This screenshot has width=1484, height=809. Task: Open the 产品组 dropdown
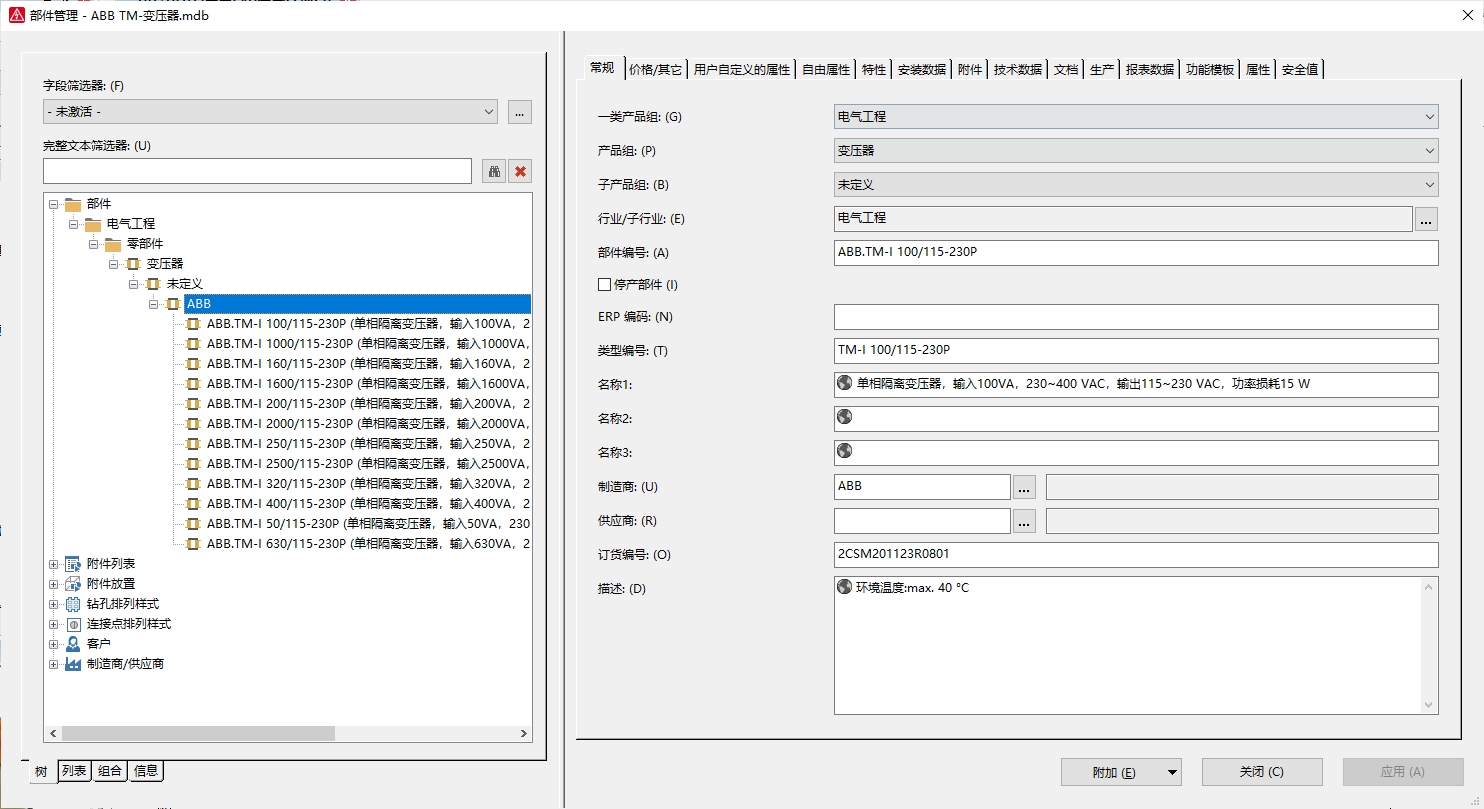(x=1135, y=151)
